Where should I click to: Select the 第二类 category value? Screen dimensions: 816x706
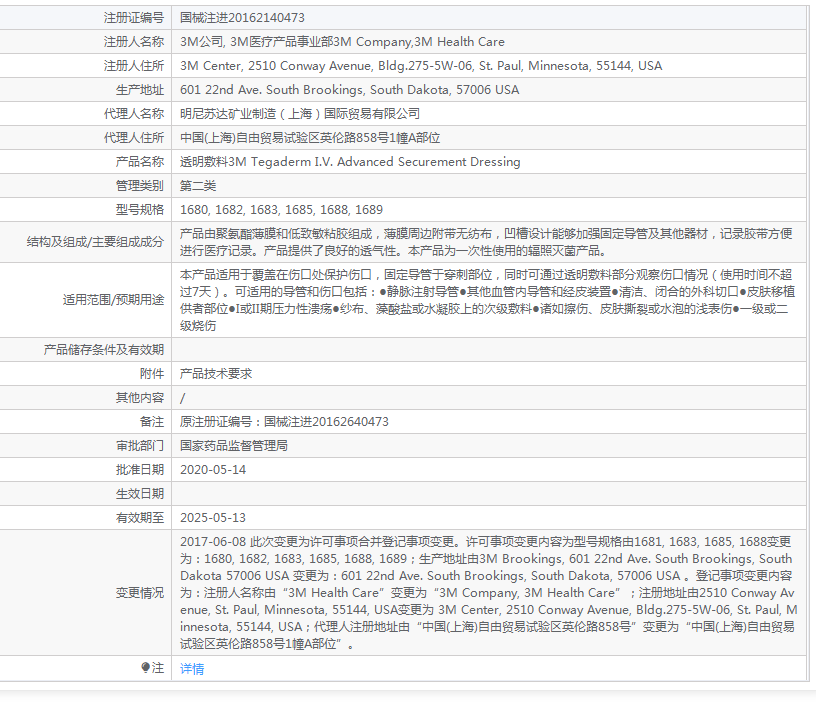pyautogui.click(x=198, y=186)
